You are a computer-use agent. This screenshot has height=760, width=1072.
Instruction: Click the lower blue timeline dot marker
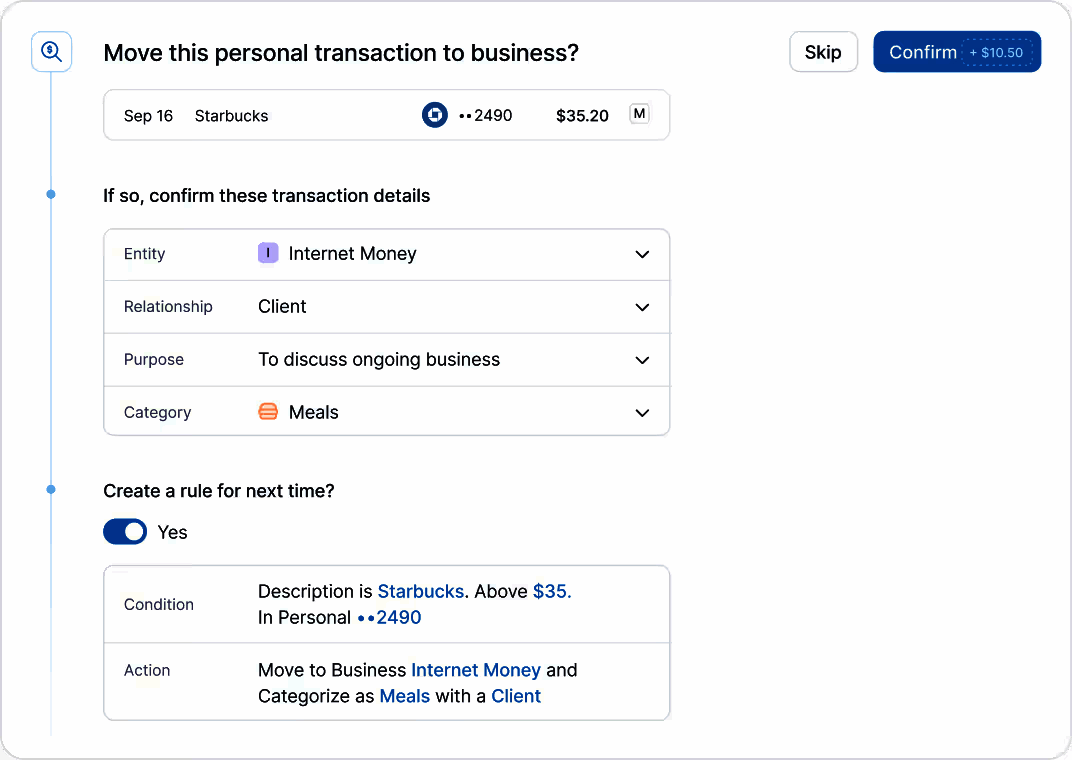coord(50,489)
